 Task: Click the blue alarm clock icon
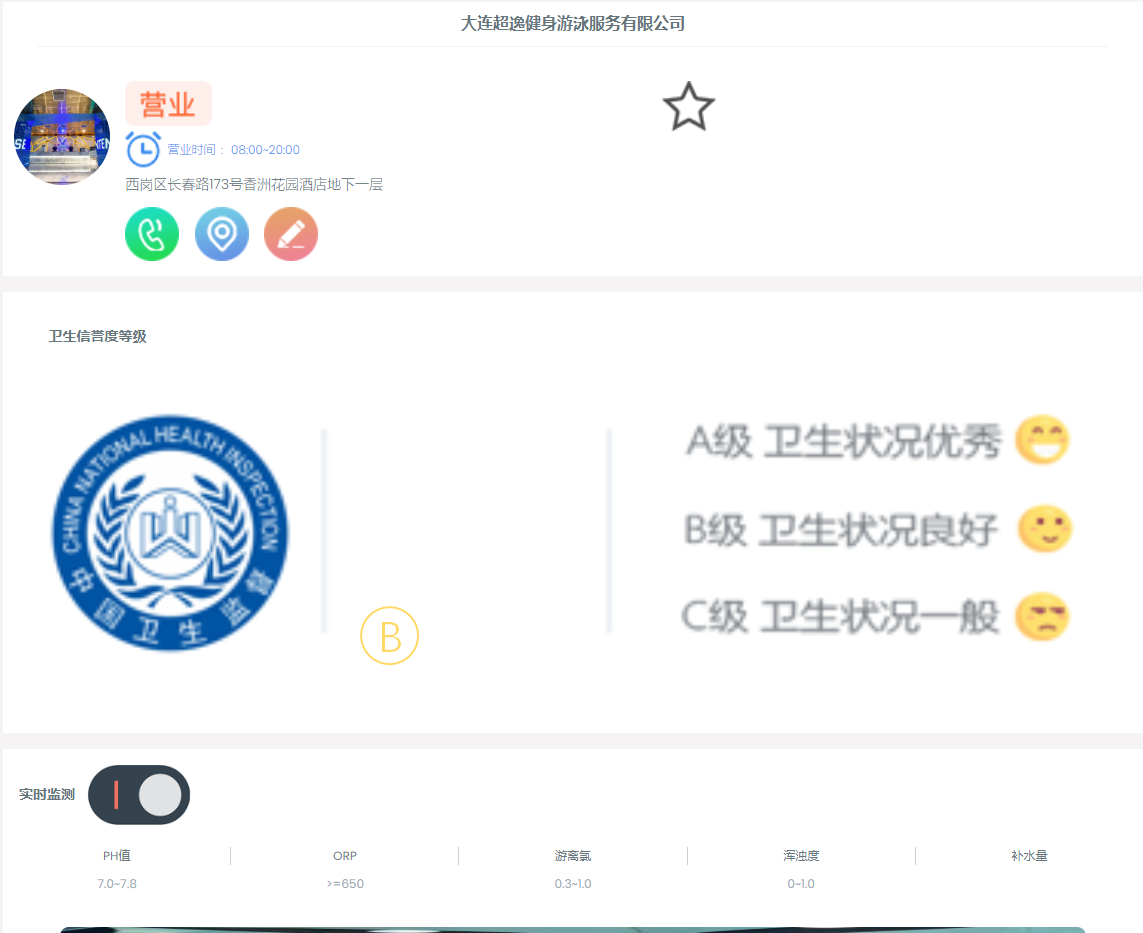143,149
